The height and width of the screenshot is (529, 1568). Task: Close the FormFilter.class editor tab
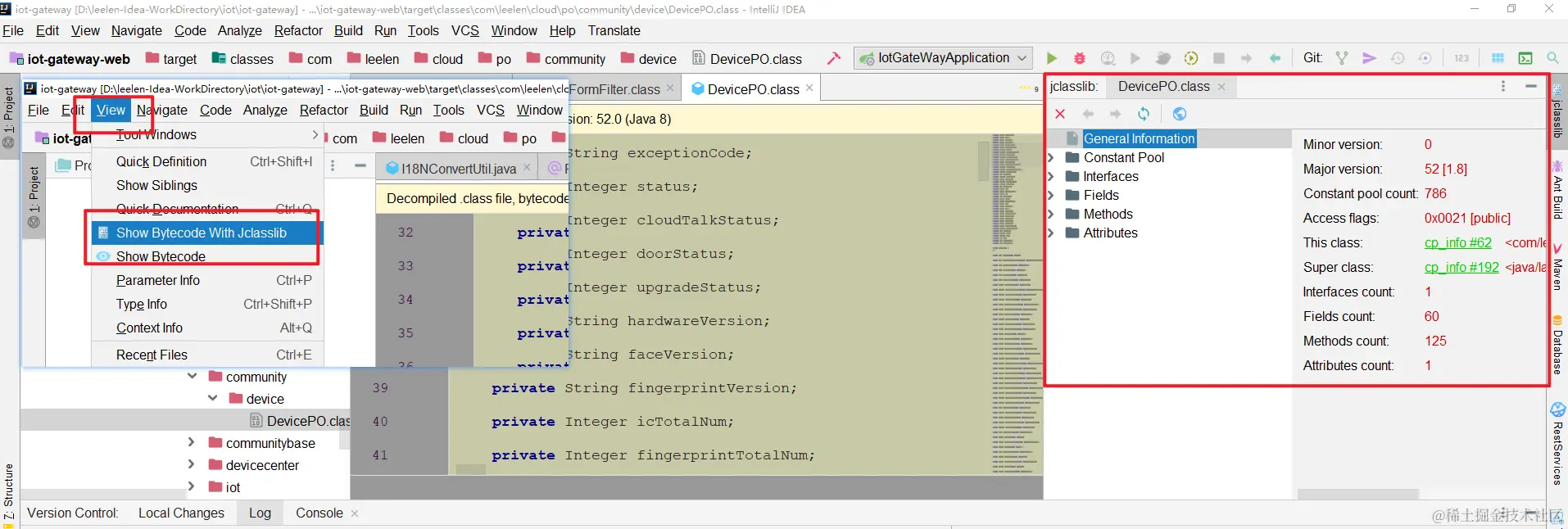pos(670,88)
